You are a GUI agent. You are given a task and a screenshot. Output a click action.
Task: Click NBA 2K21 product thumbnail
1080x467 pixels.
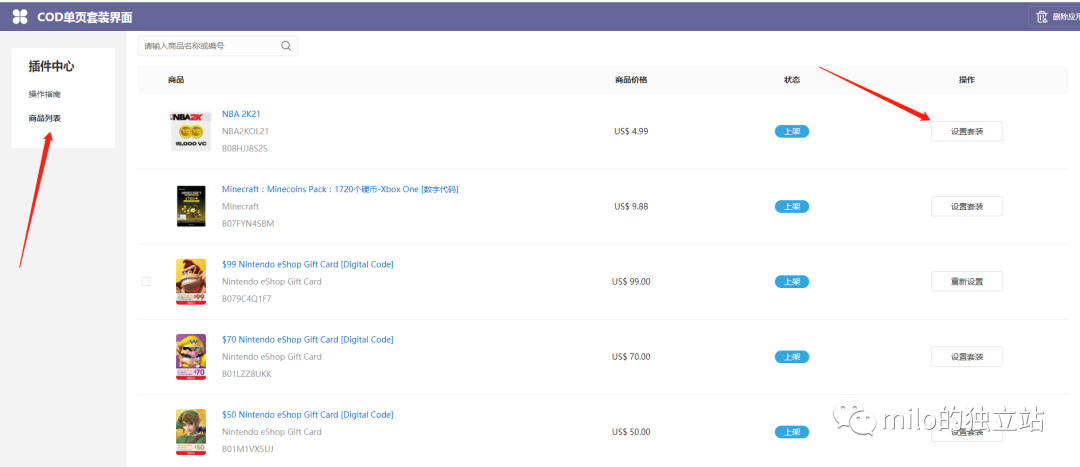(191, 132)
